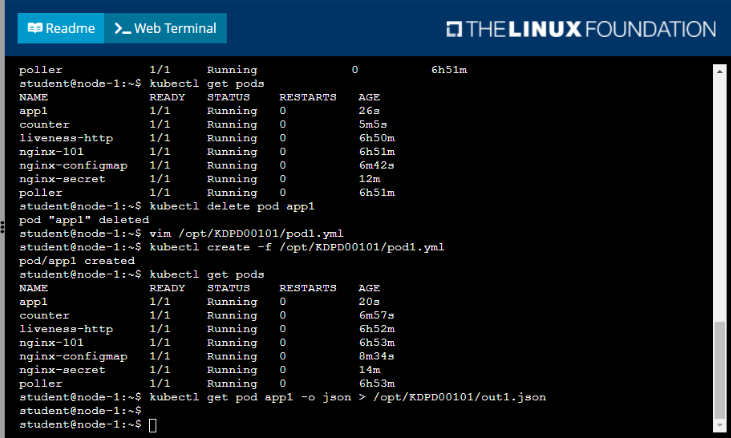The image size is (731, 438).
Task: Click the Web Terminal prompt icon
Action: click(122, 28)
